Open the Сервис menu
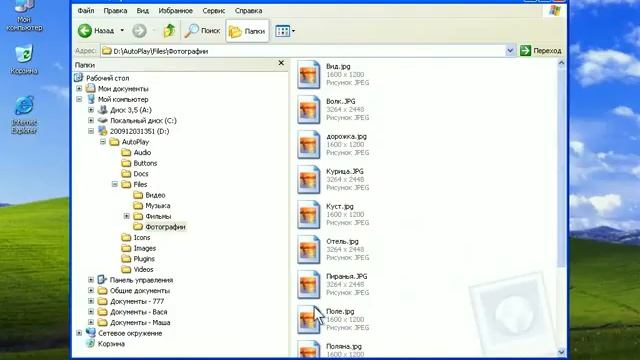The height and width of the screenshot is (360, 640). click(213, 11)
